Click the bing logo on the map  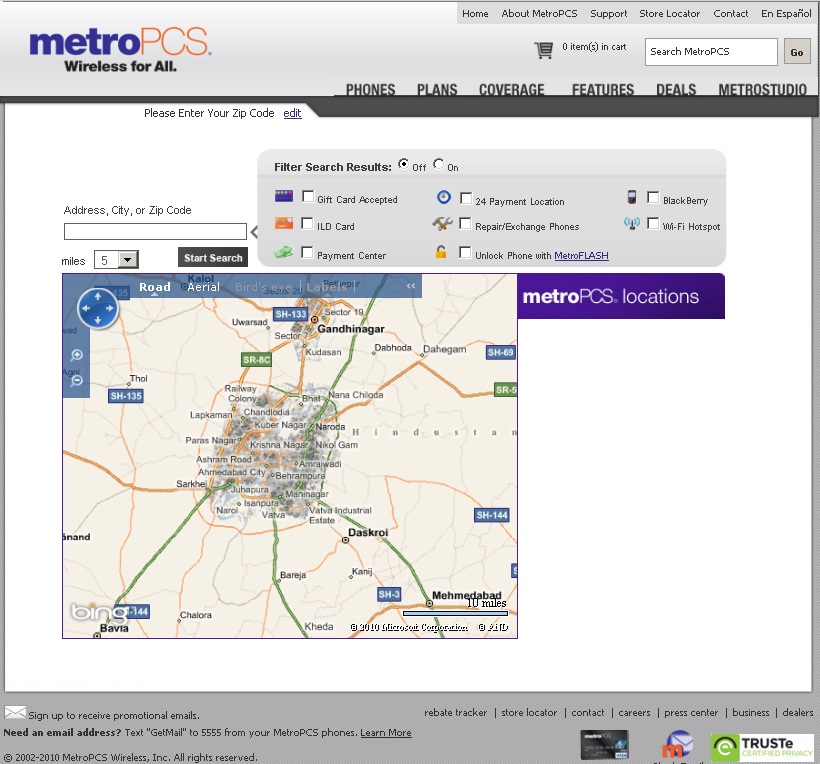click(99, 612)
